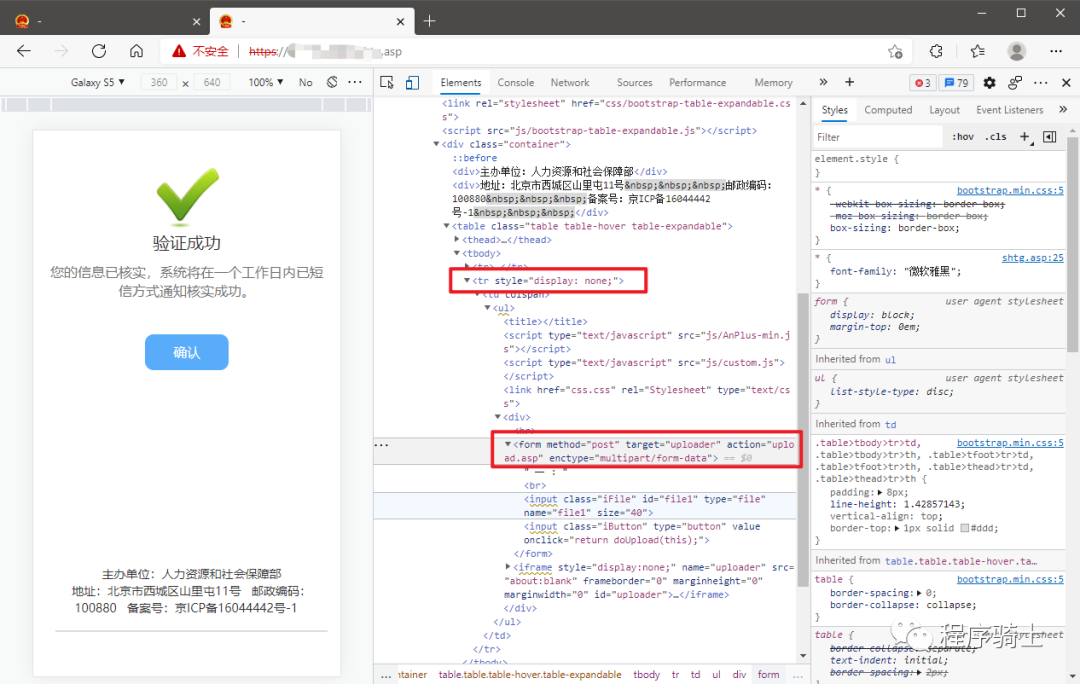Click the inspect element picker icon
The image size is (1080, 684).
click(x=387, y=83)
